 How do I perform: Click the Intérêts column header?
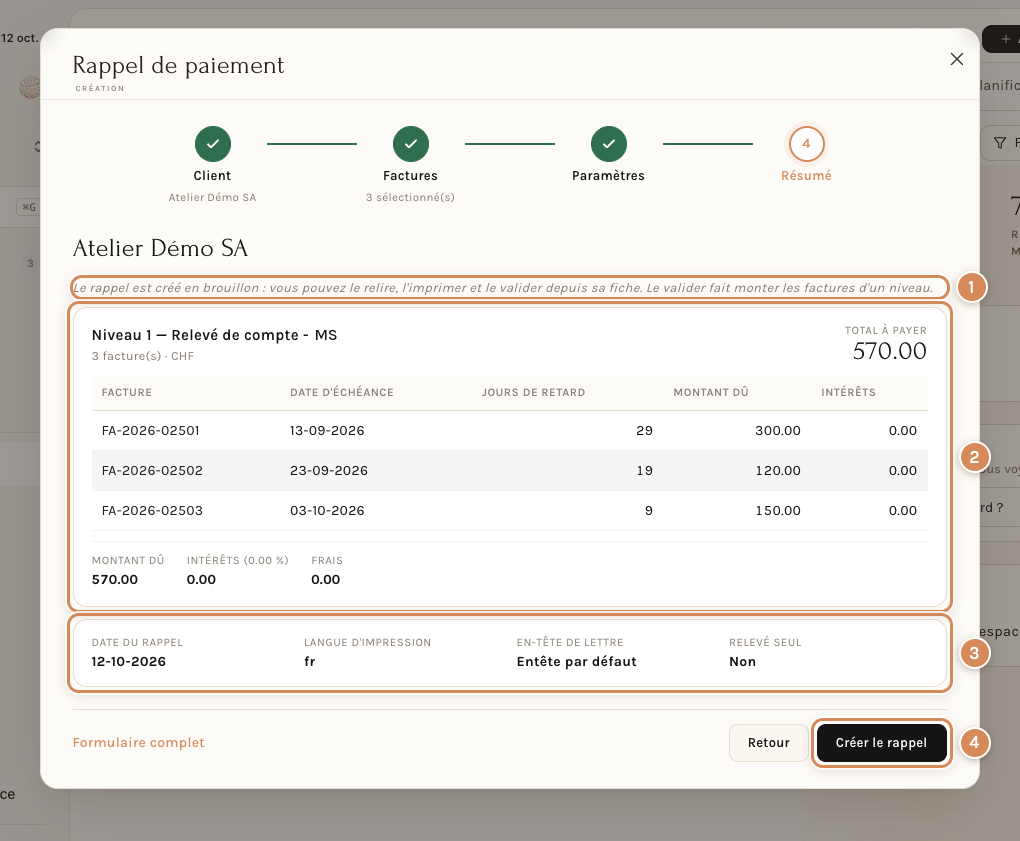(848, 392)
